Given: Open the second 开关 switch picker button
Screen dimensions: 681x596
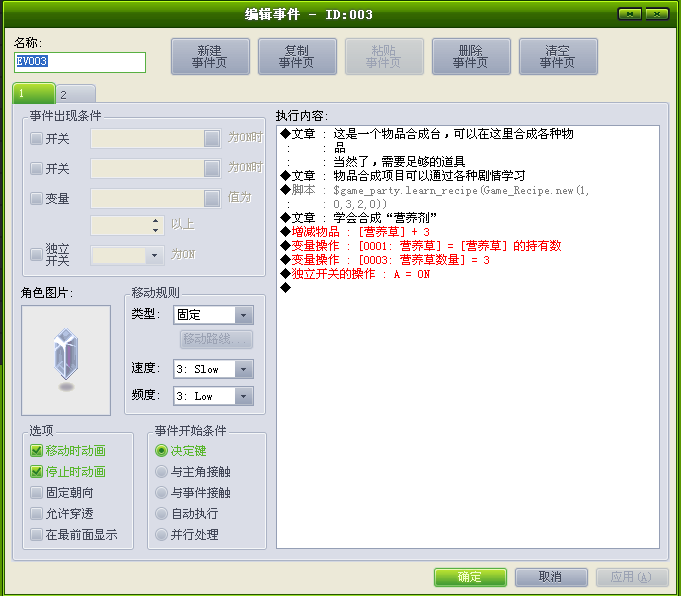Looking at the screenshot, I should tap(212, 169).
